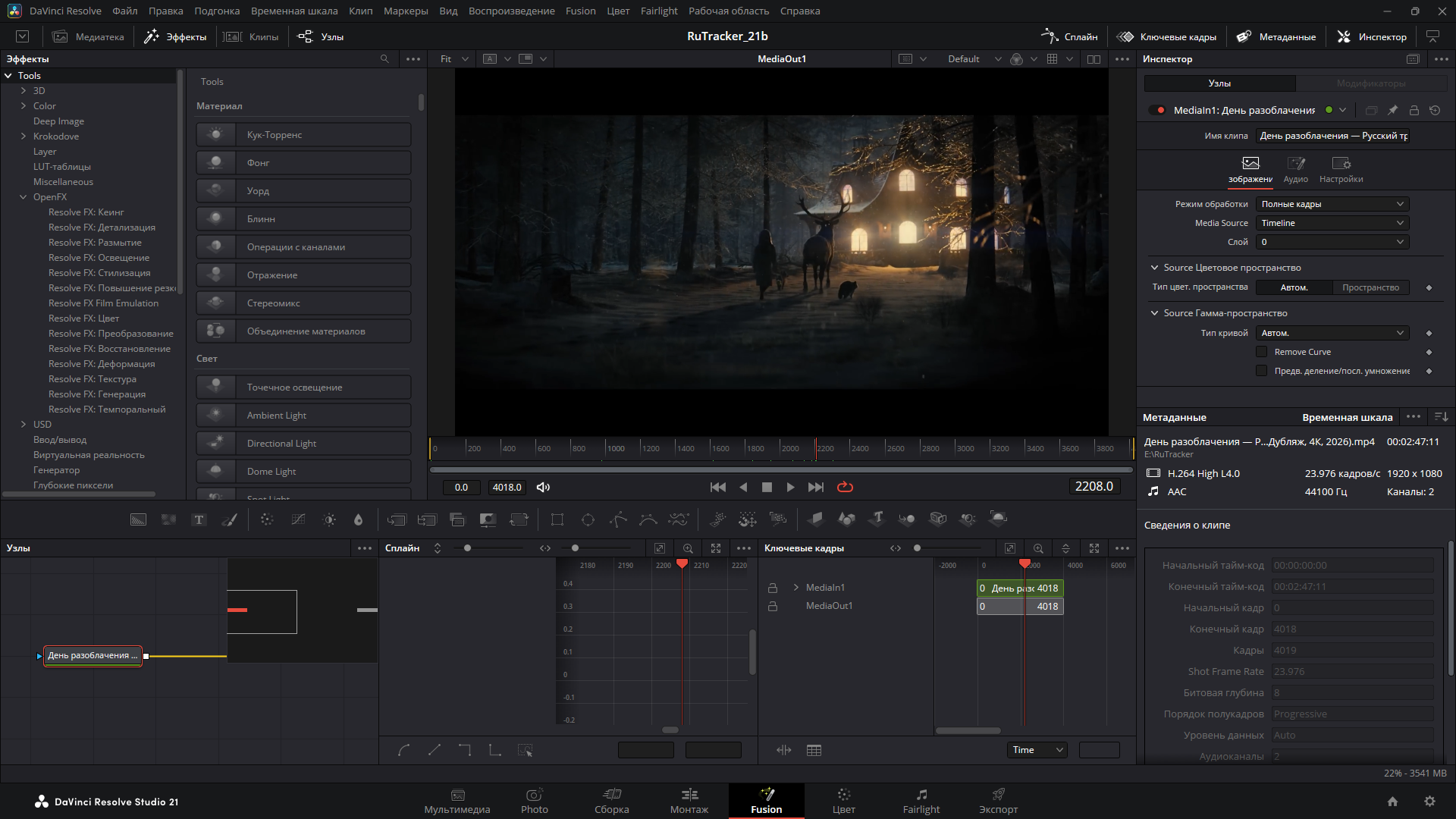Add a Color Curves node
This screenshot has height=819, width=1456.
298,519
